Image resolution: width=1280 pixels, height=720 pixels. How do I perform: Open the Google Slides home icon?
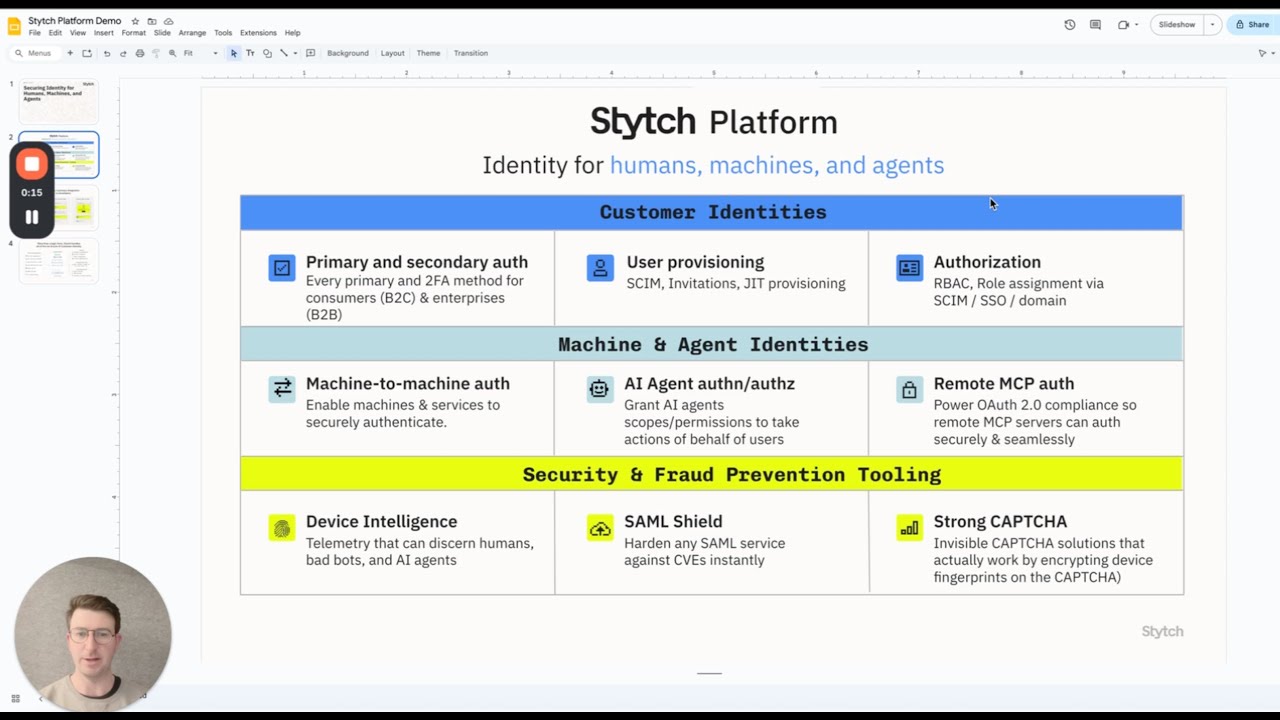14,26
